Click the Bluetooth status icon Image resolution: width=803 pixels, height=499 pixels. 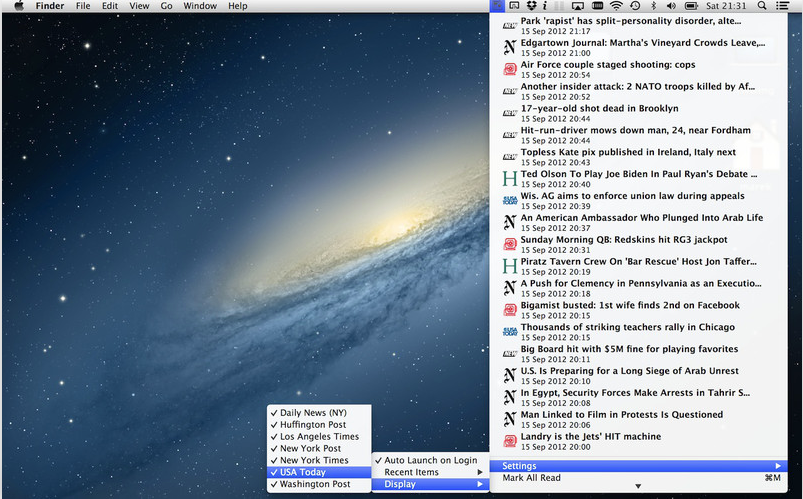pyautogui.click(x=653, y=6)
